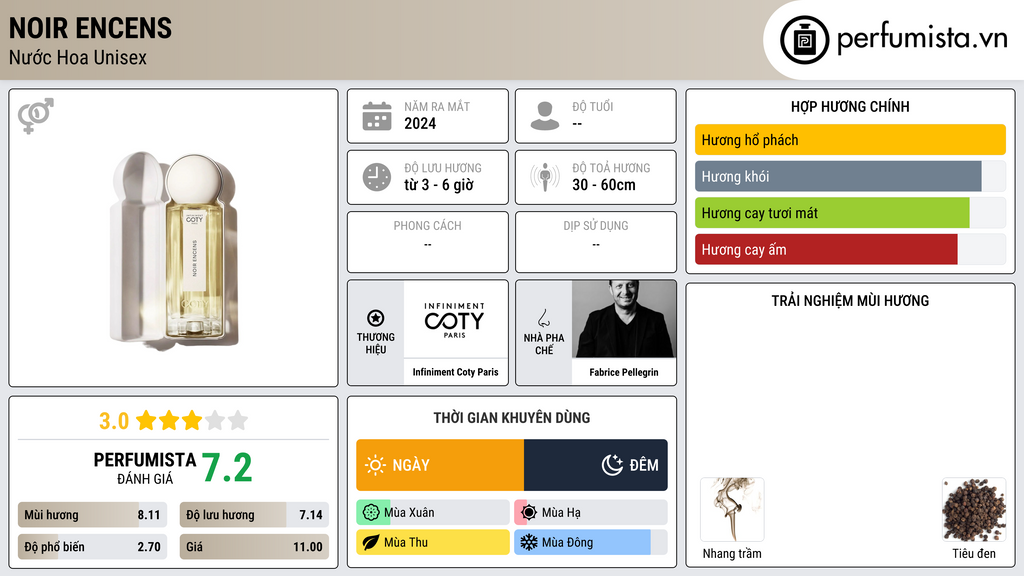Click the Fabrice Pellegrin perfumer name
This screenshot has width=1024, height=576.
click(624, 372)
